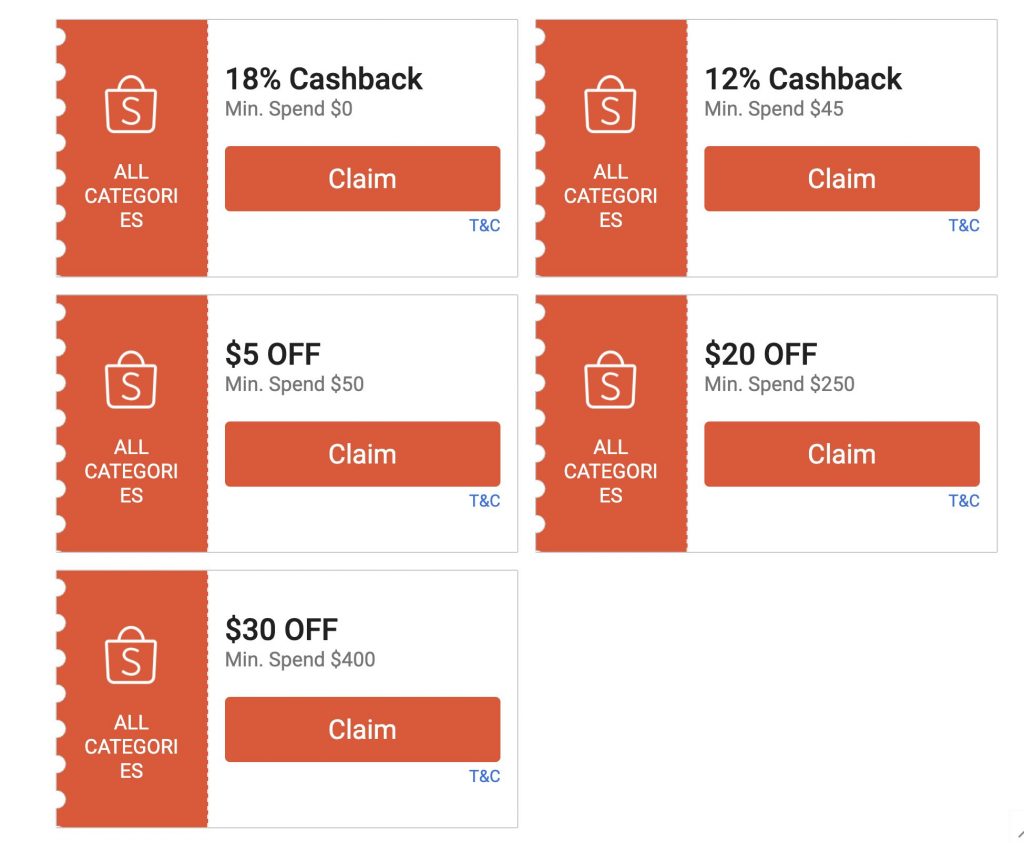The width and height of the screenshot is (1024, 843).
Task: Click the 18% Cashback title text
Action: pyautogui.click(x=324, y=79)
